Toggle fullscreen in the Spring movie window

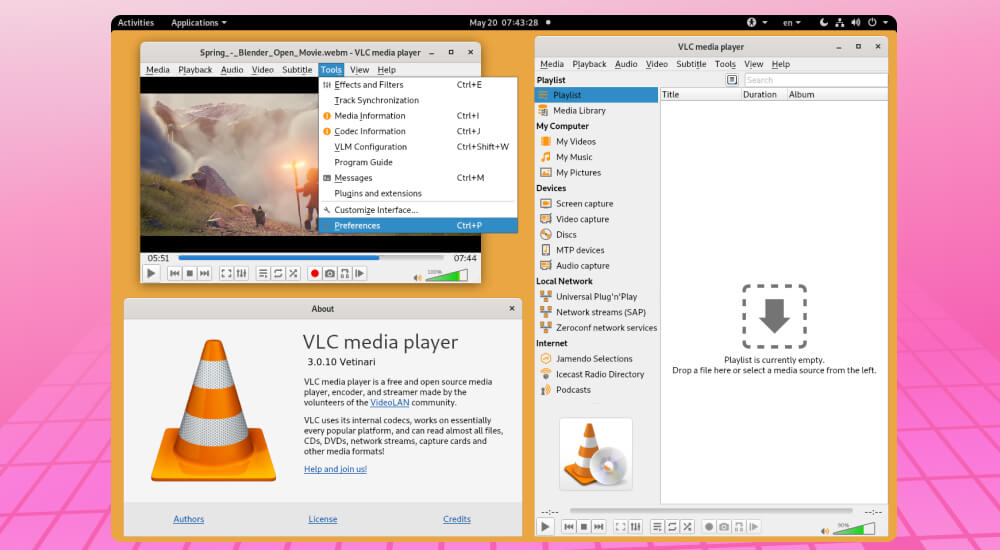(x=226, y=273)
